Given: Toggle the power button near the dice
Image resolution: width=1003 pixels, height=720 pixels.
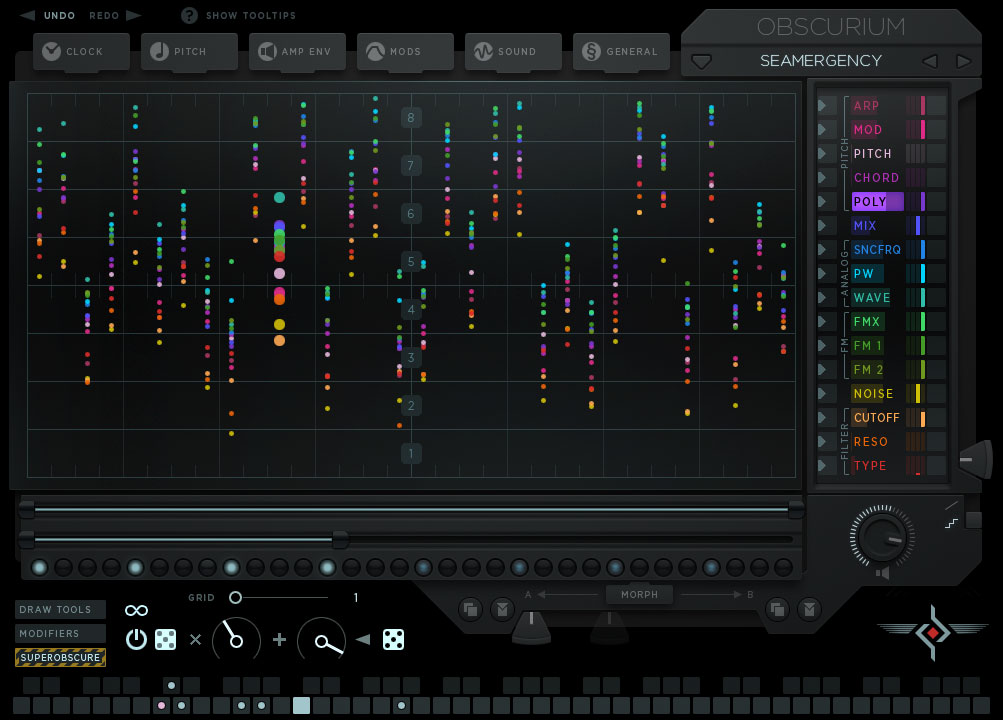Looking at the screenshot, I should (x=136, y=639).
